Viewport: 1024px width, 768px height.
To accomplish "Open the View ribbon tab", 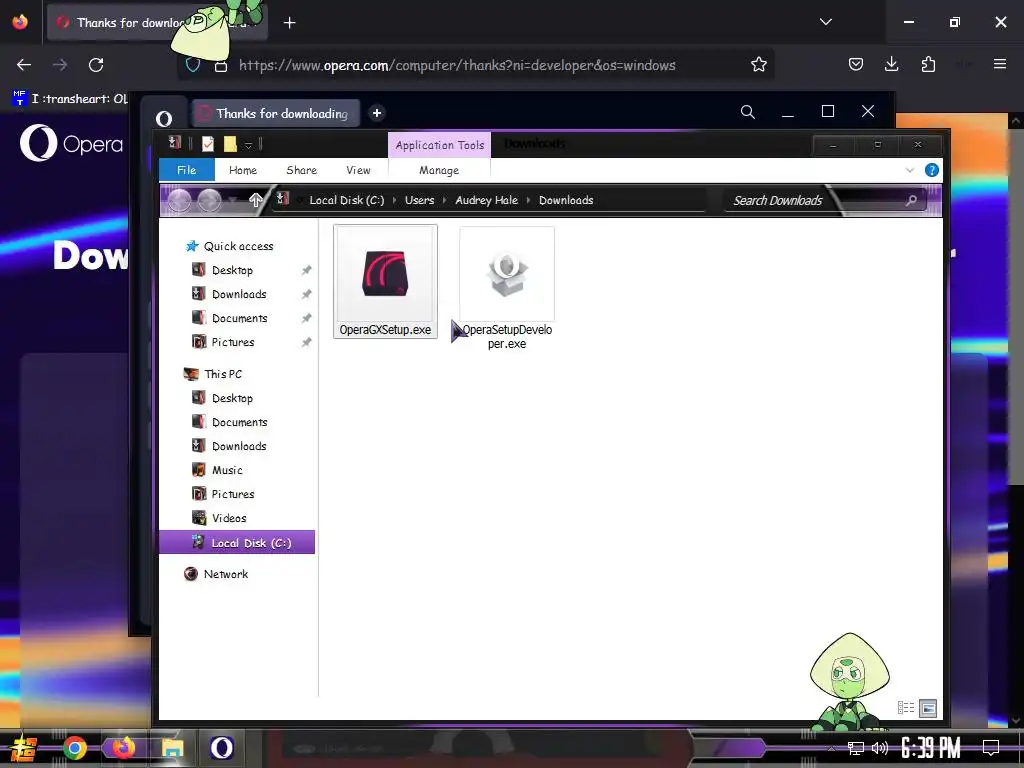I will (358, 170).
